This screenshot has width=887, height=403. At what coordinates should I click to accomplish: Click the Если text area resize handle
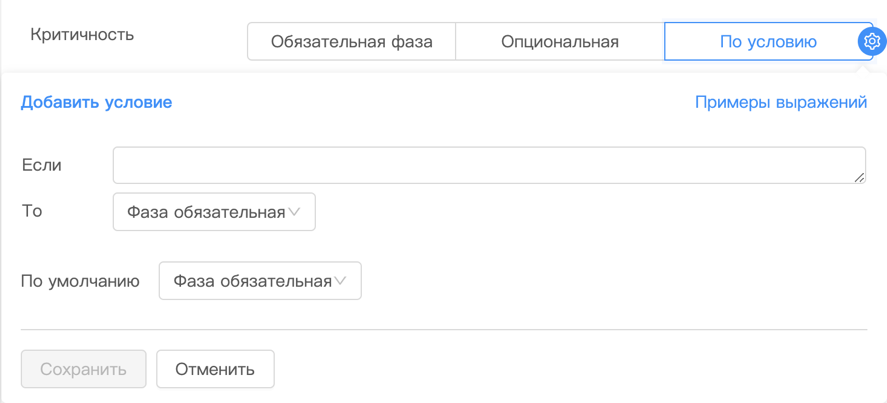pyautogui.click(x=860, y=178)
